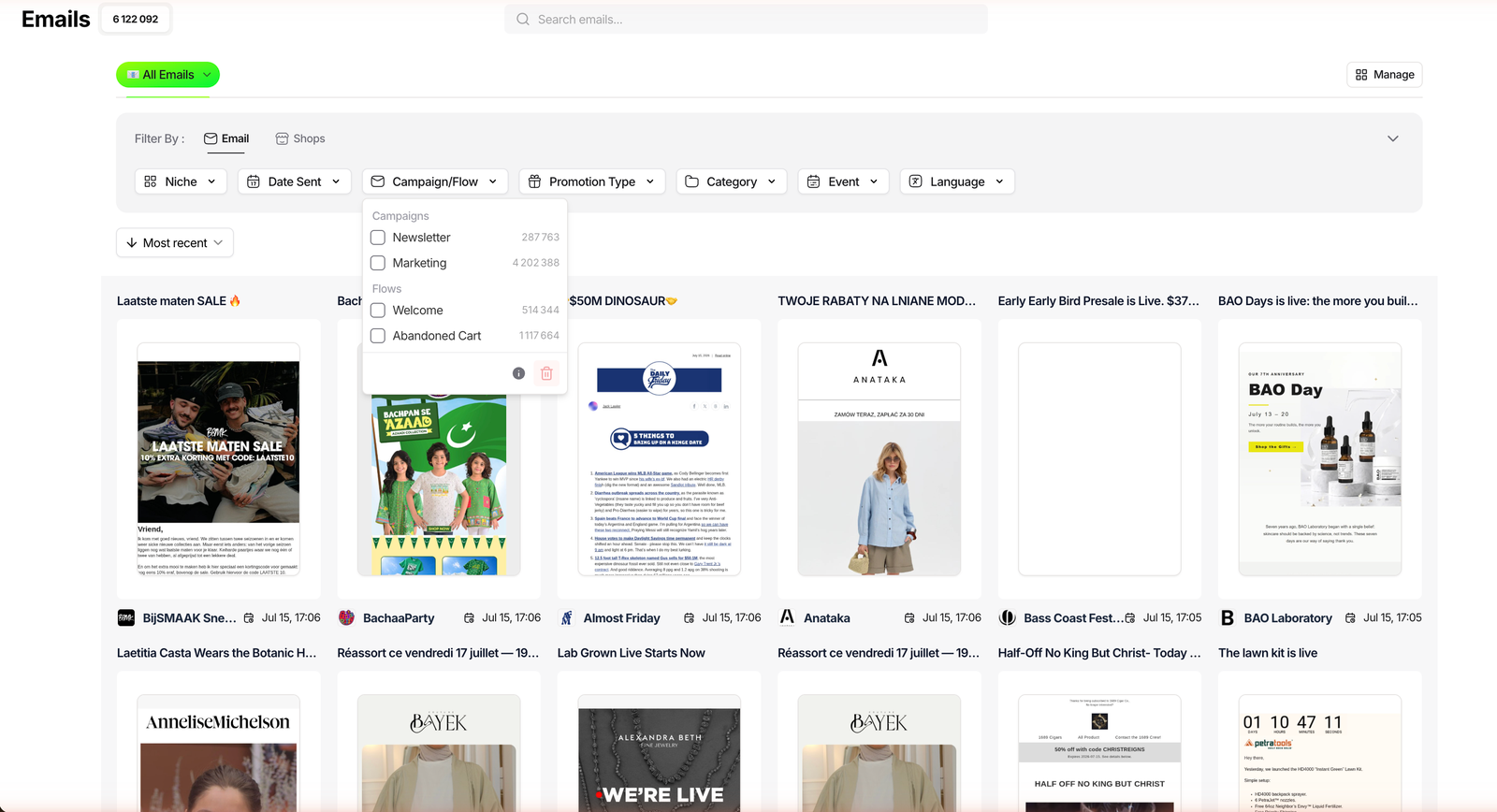
Task: Click the info icon in the Campaign/Flow panel
Action: 518,373
